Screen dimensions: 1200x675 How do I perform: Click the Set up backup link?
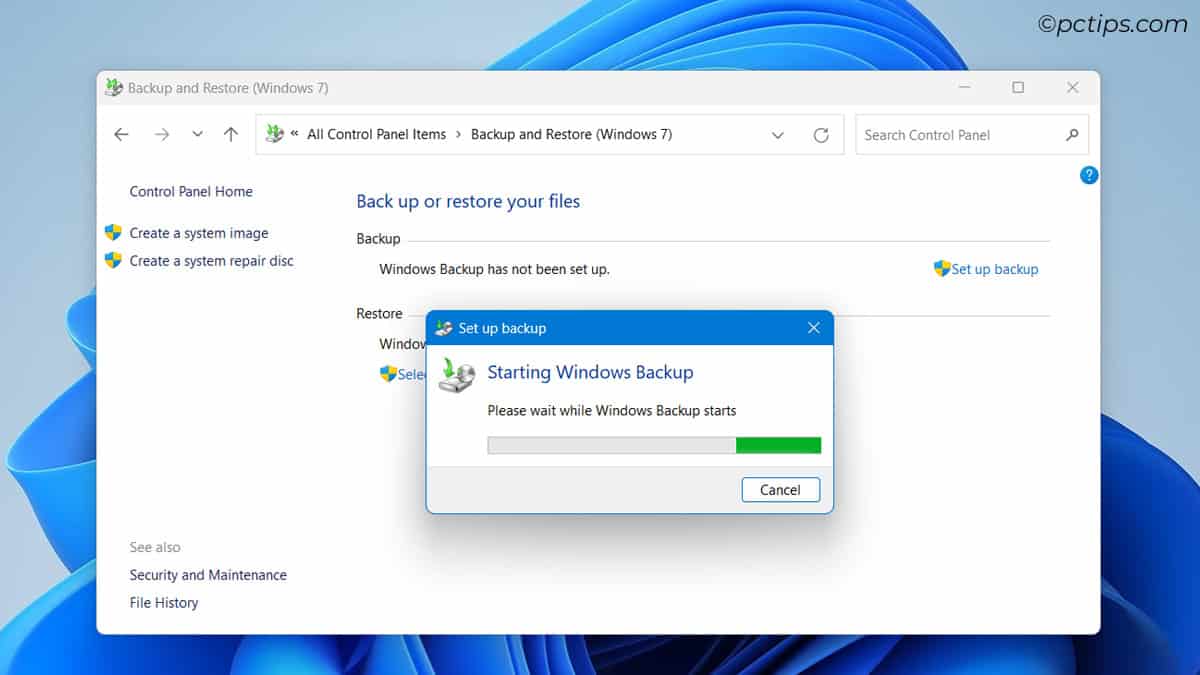pos(995,269)
